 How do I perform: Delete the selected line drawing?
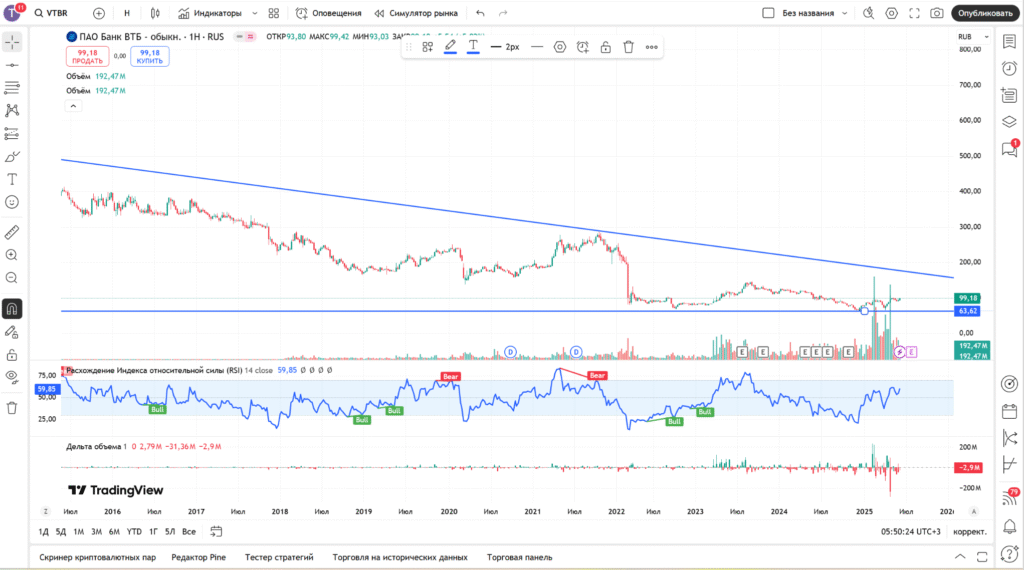tap(628, 47)
